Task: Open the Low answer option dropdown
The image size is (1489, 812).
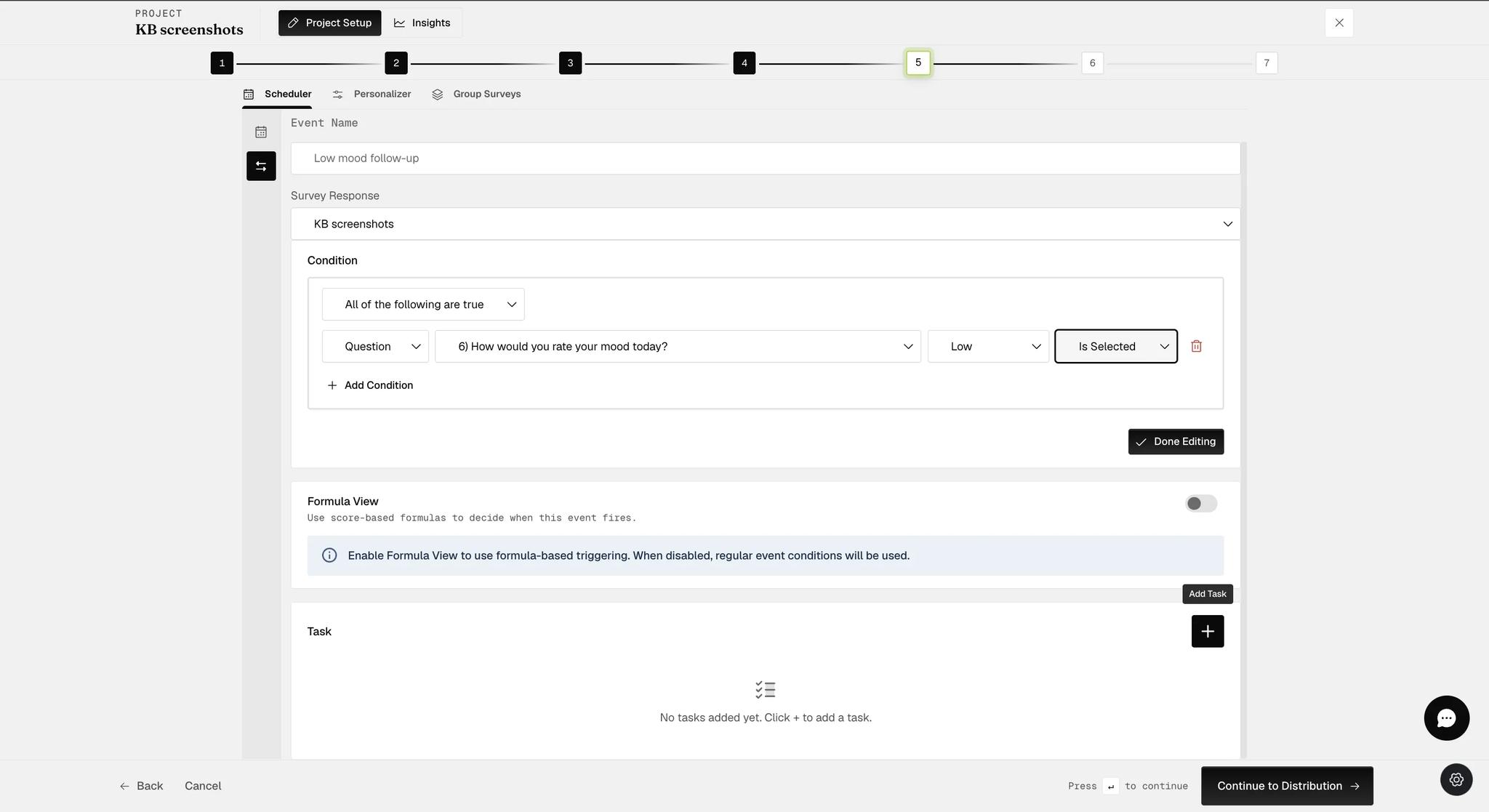Action: point(988,347)
